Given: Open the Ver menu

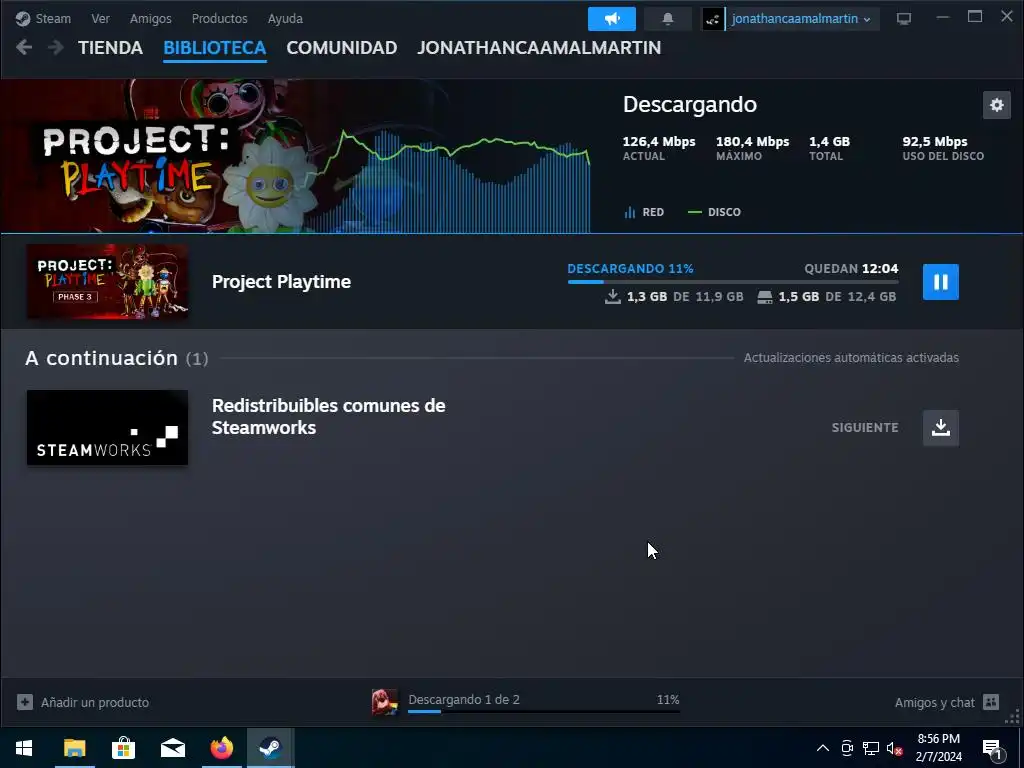Looking at the screenshot, I should pos(101,18).
